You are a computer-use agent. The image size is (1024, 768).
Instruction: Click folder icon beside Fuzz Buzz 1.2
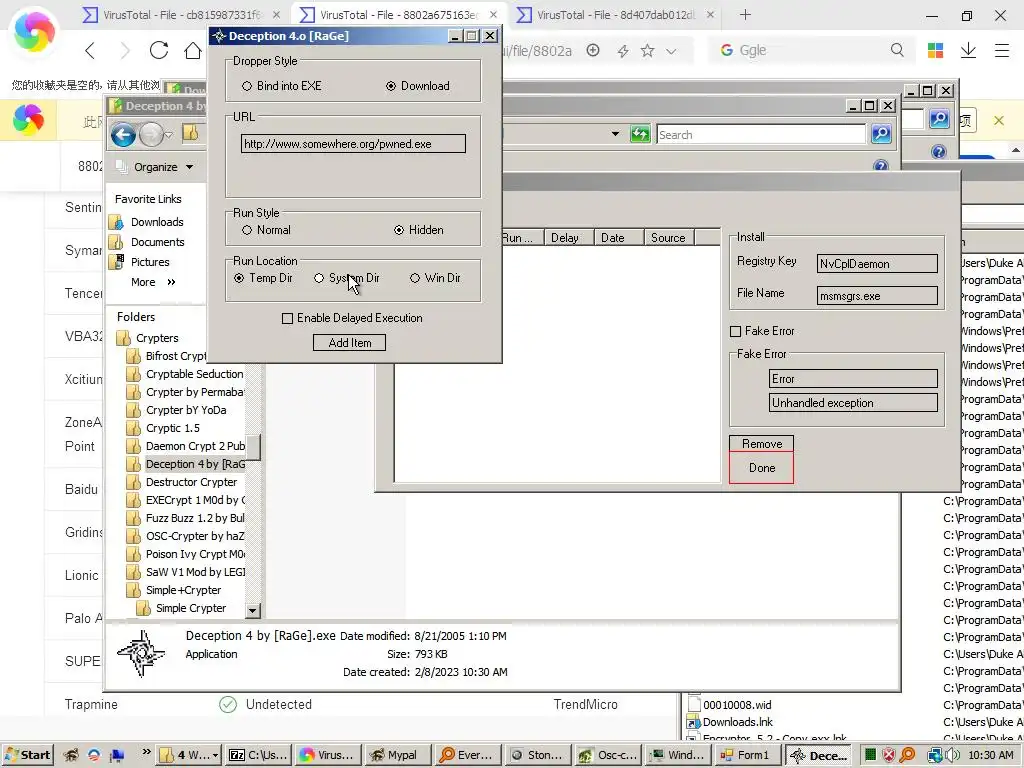(x=133, y=518)
